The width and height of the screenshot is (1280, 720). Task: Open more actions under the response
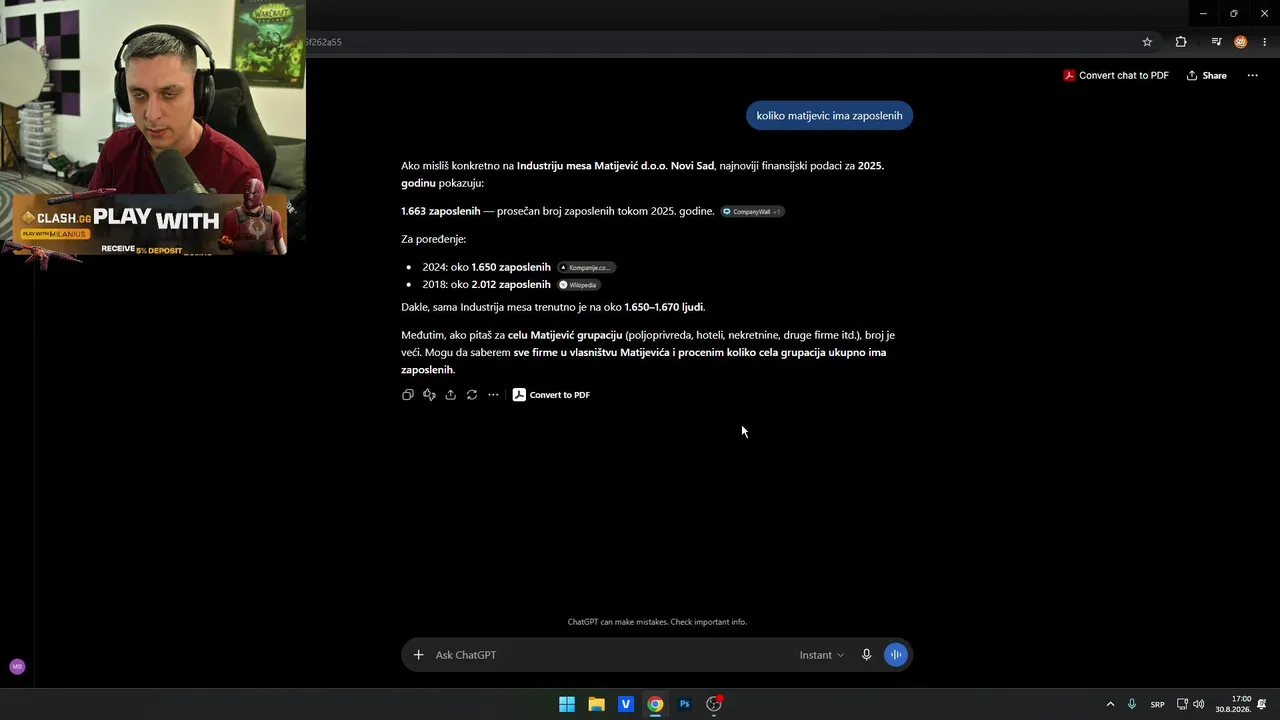coord(493,395)
